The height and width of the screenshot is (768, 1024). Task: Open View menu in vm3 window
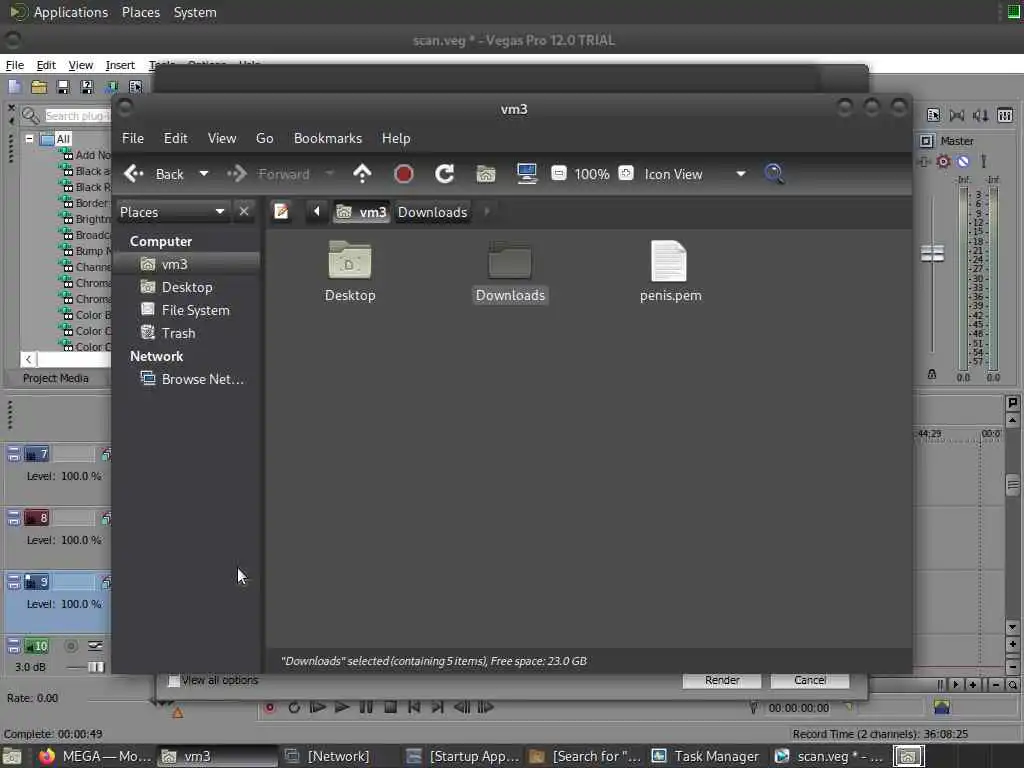tap(222, 138)
